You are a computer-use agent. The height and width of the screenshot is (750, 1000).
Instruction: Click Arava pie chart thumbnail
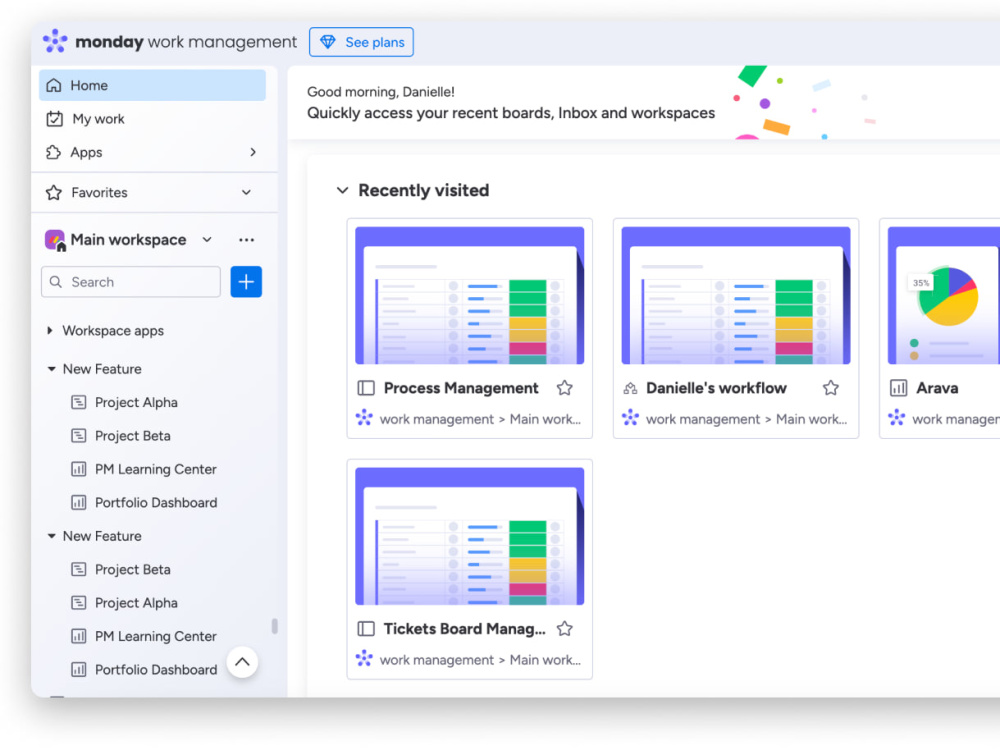coord(944,295)
